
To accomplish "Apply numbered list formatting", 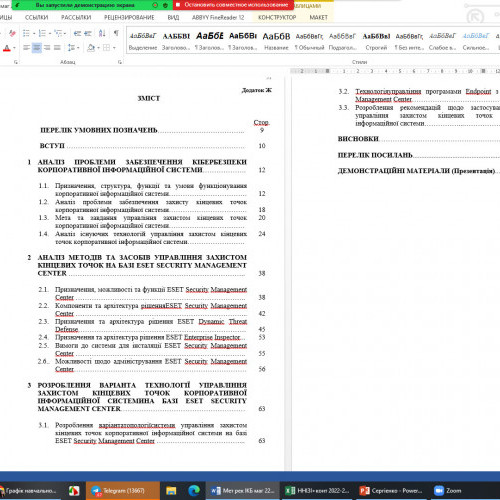I will [x=42, y=33].
